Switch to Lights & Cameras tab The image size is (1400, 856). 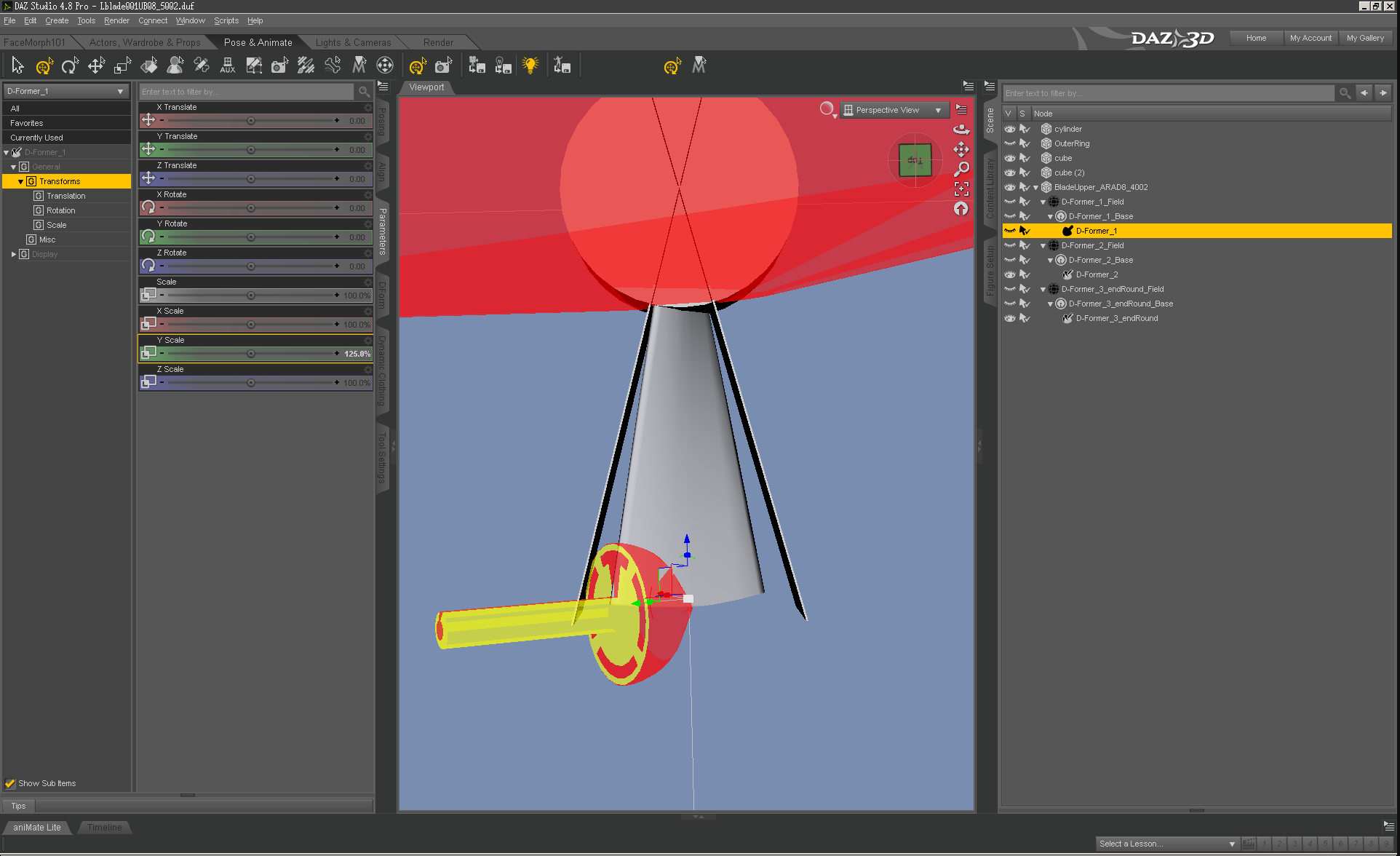353,42
